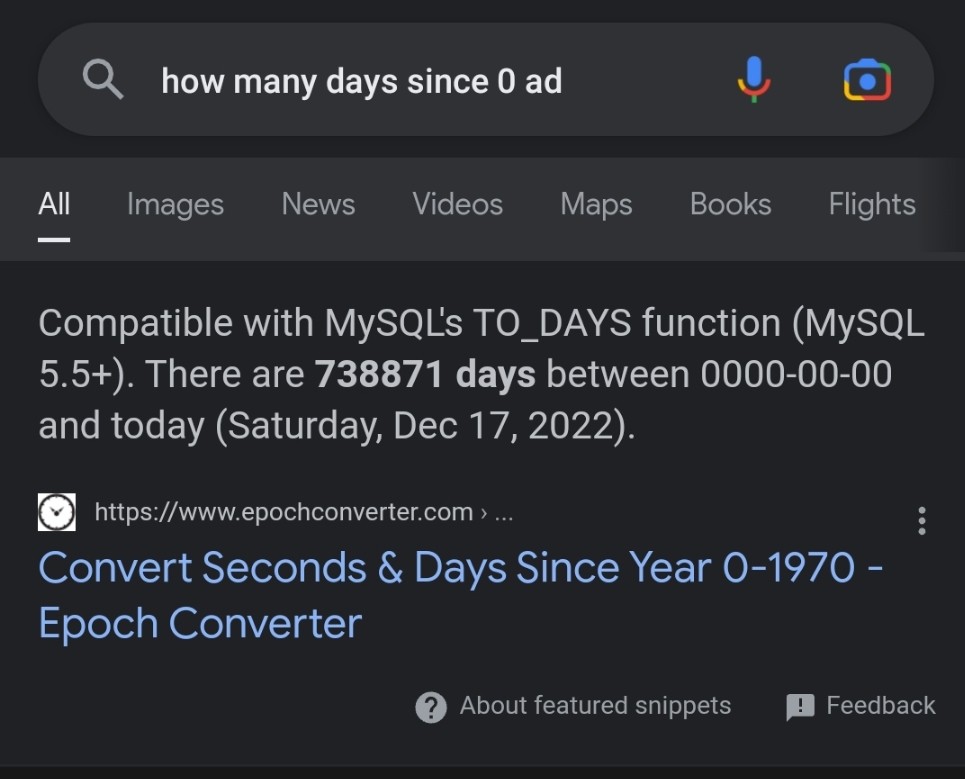Select the All results tab

click(x=54, y=204)
